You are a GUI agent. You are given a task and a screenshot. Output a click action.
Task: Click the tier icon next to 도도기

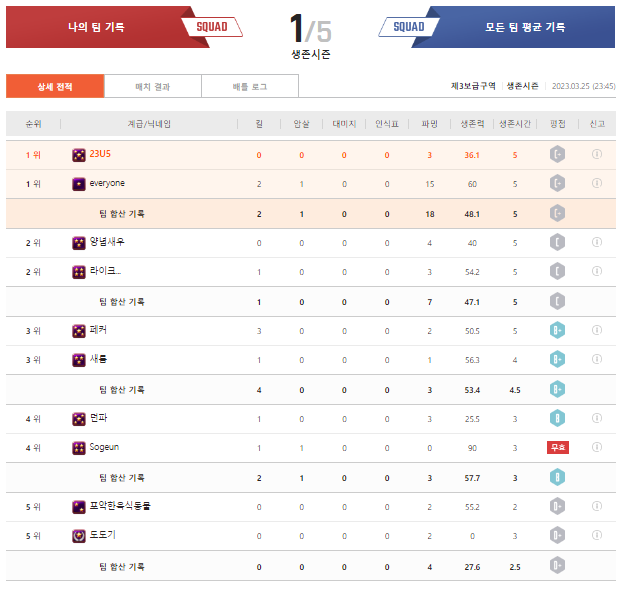click(x=79, y=536)
